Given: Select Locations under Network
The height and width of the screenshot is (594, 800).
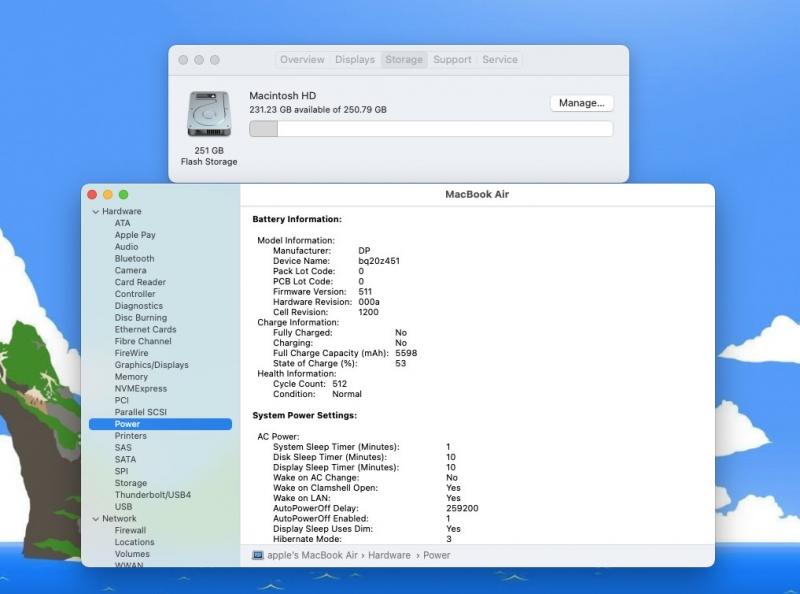Looking at the screenshot, I should click(134, 542).
